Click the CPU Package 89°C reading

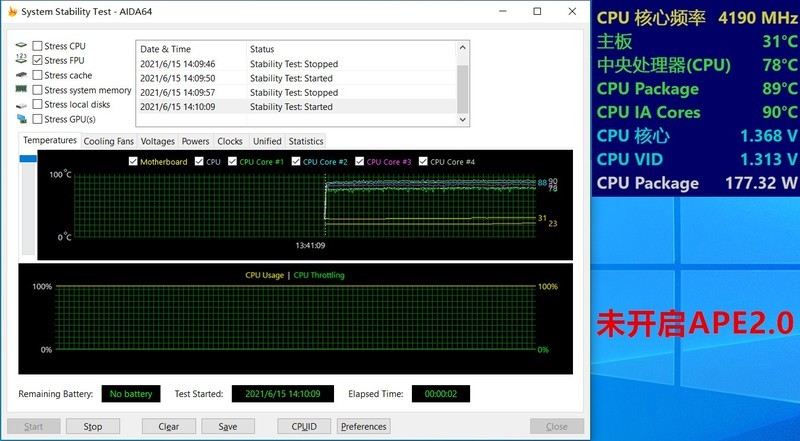tap(780, 88)
